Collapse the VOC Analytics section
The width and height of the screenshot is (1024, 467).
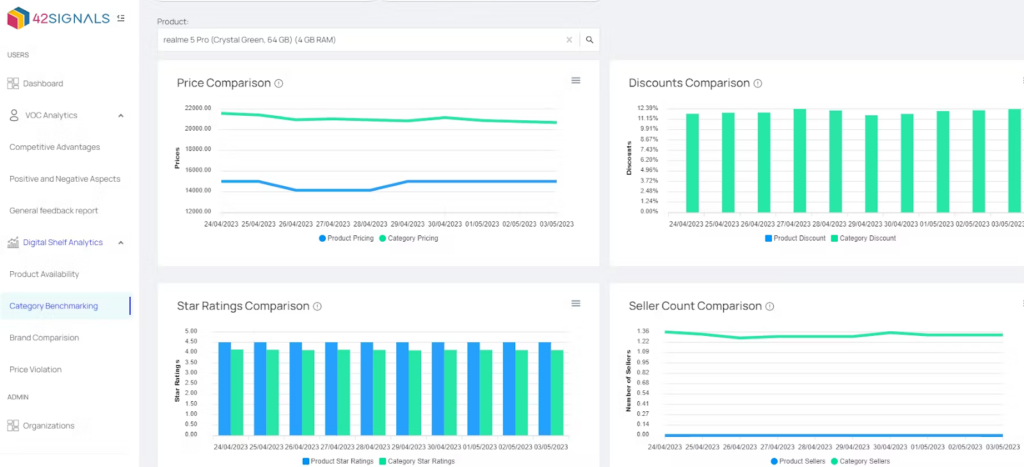121,116
